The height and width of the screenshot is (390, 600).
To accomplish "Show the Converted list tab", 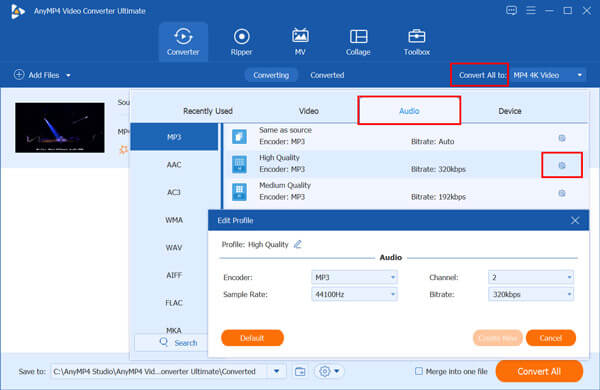I will coord(327,75).
